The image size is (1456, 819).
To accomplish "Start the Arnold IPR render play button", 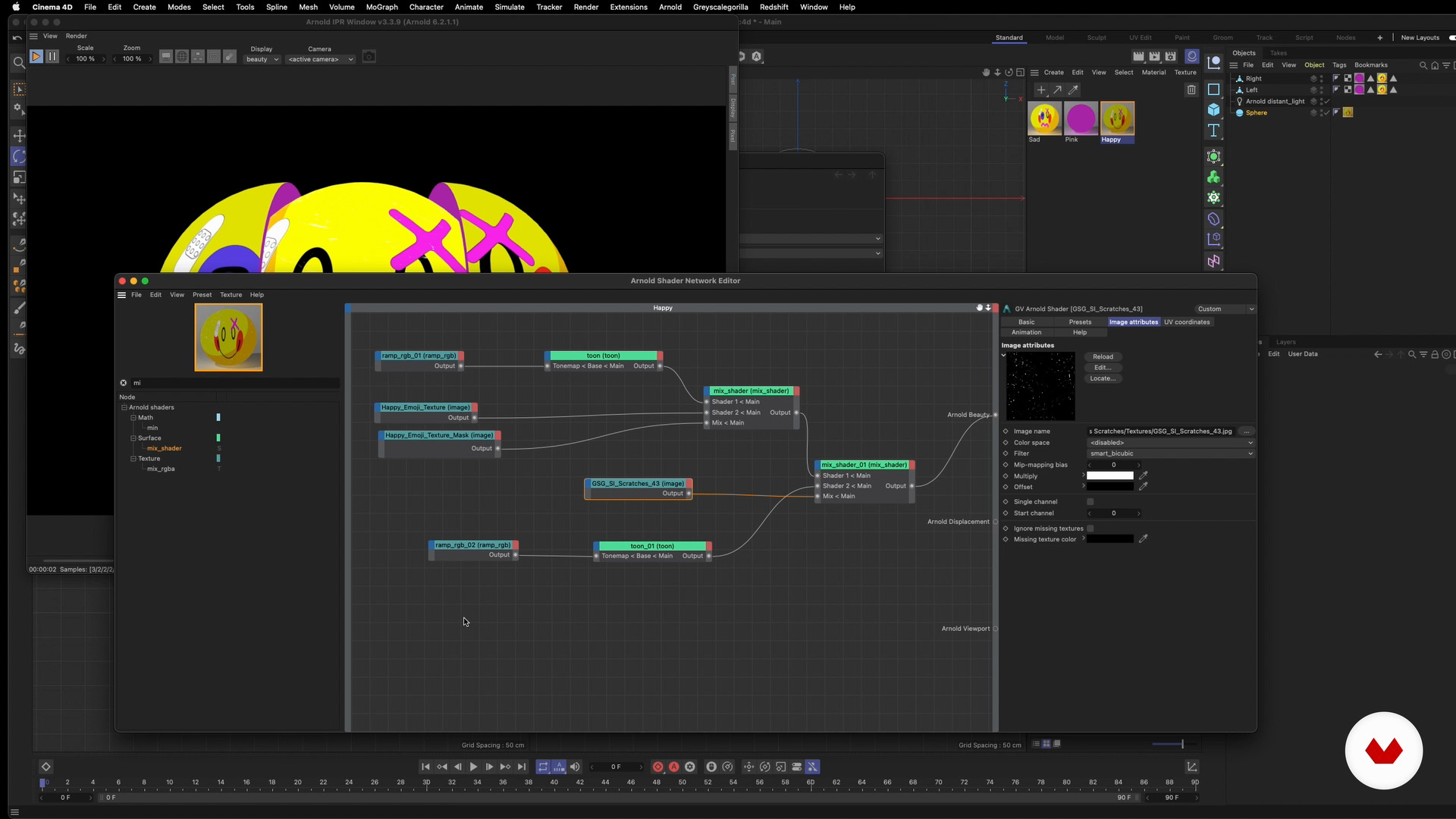I will pos(36,57).
